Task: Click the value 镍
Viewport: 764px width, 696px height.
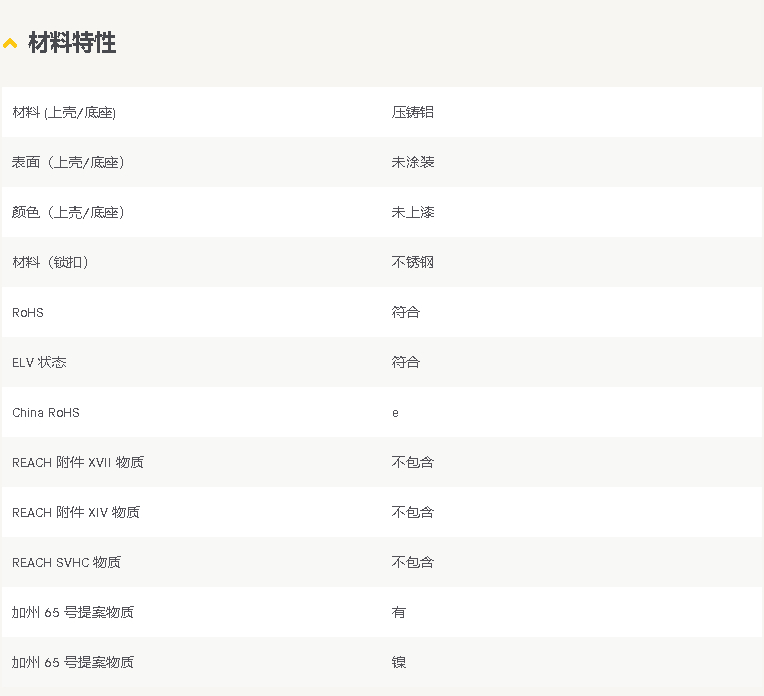Action: coord(399,662)
